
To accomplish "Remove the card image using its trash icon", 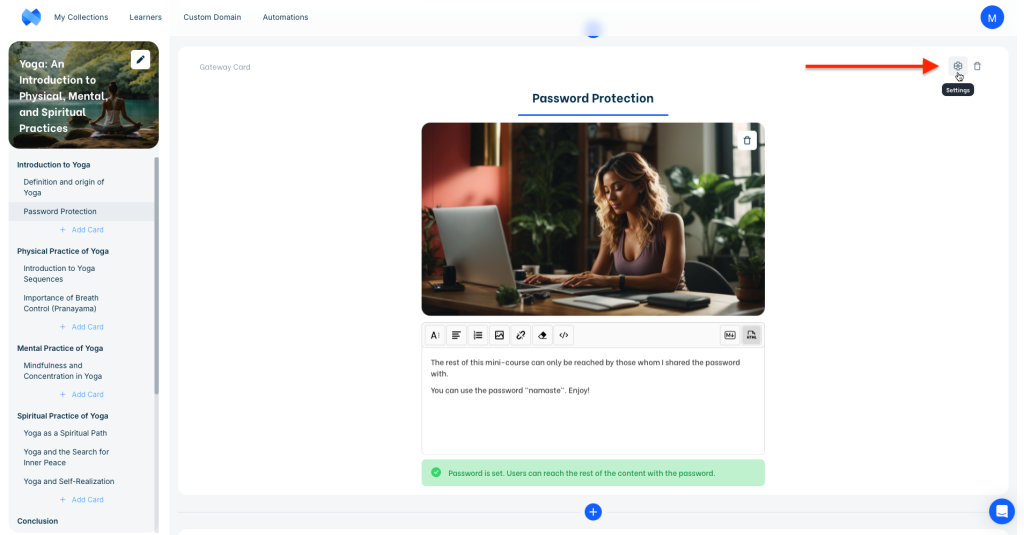I will [746, 141].
